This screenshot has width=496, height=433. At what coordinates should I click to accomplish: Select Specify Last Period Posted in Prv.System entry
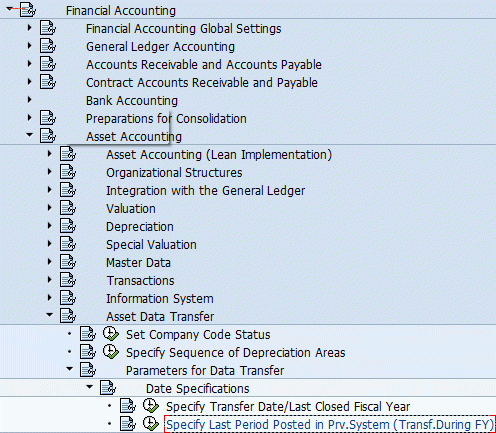click(330, 424)
